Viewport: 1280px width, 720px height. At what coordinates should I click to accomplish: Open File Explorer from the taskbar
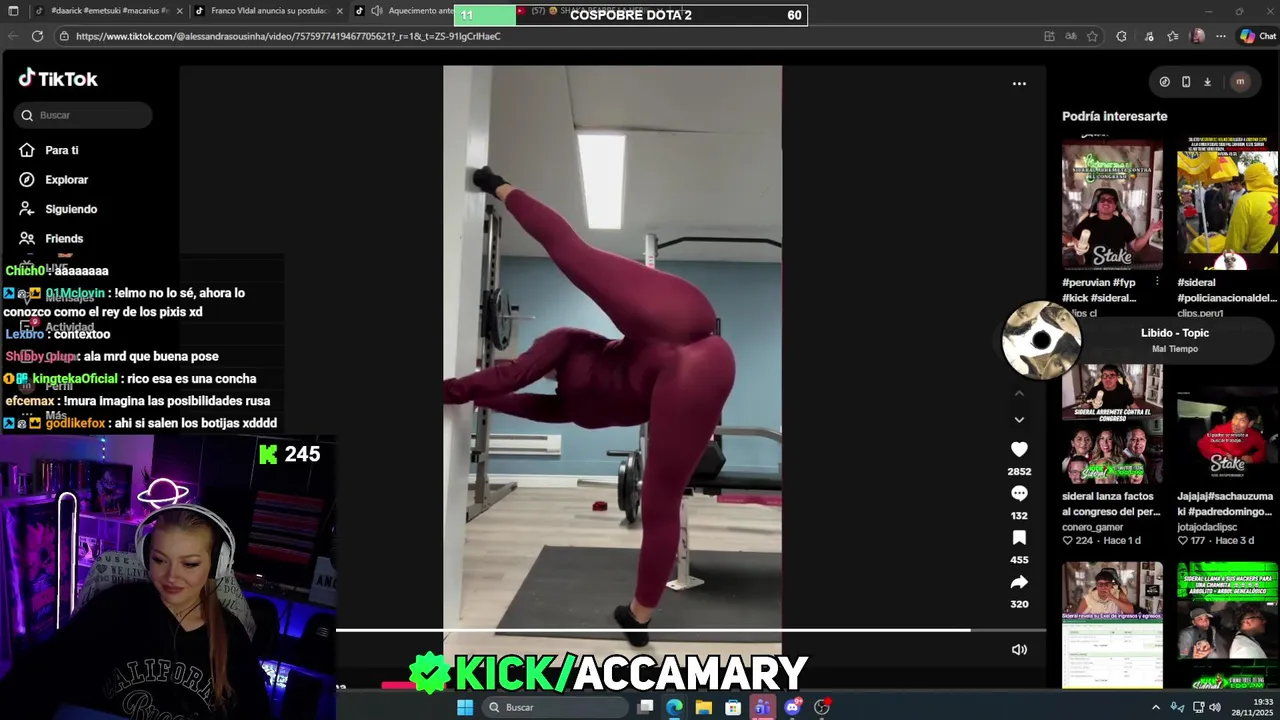pos(704,707)
